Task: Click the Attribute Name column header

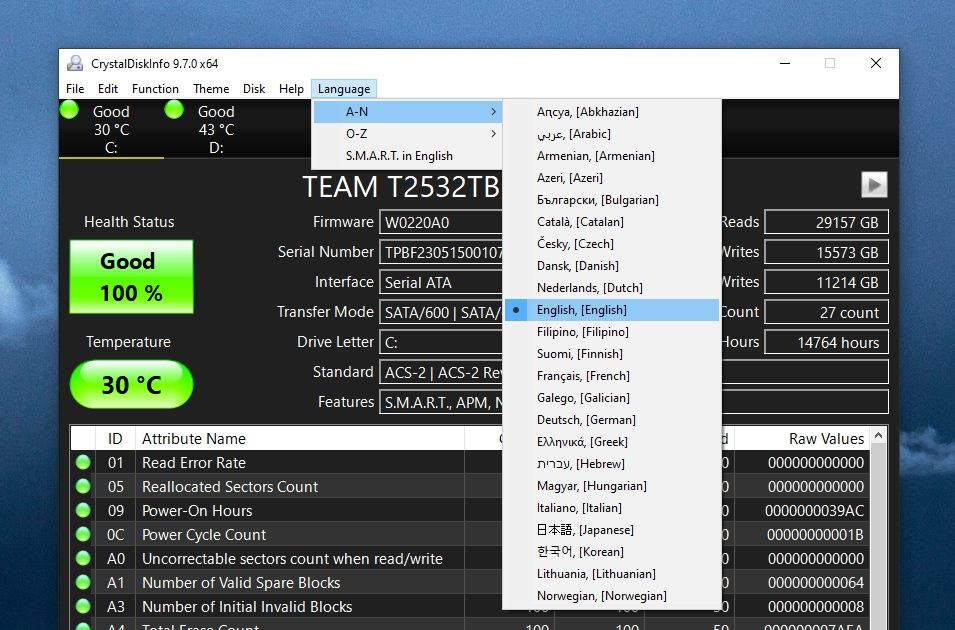Action: 300,439
